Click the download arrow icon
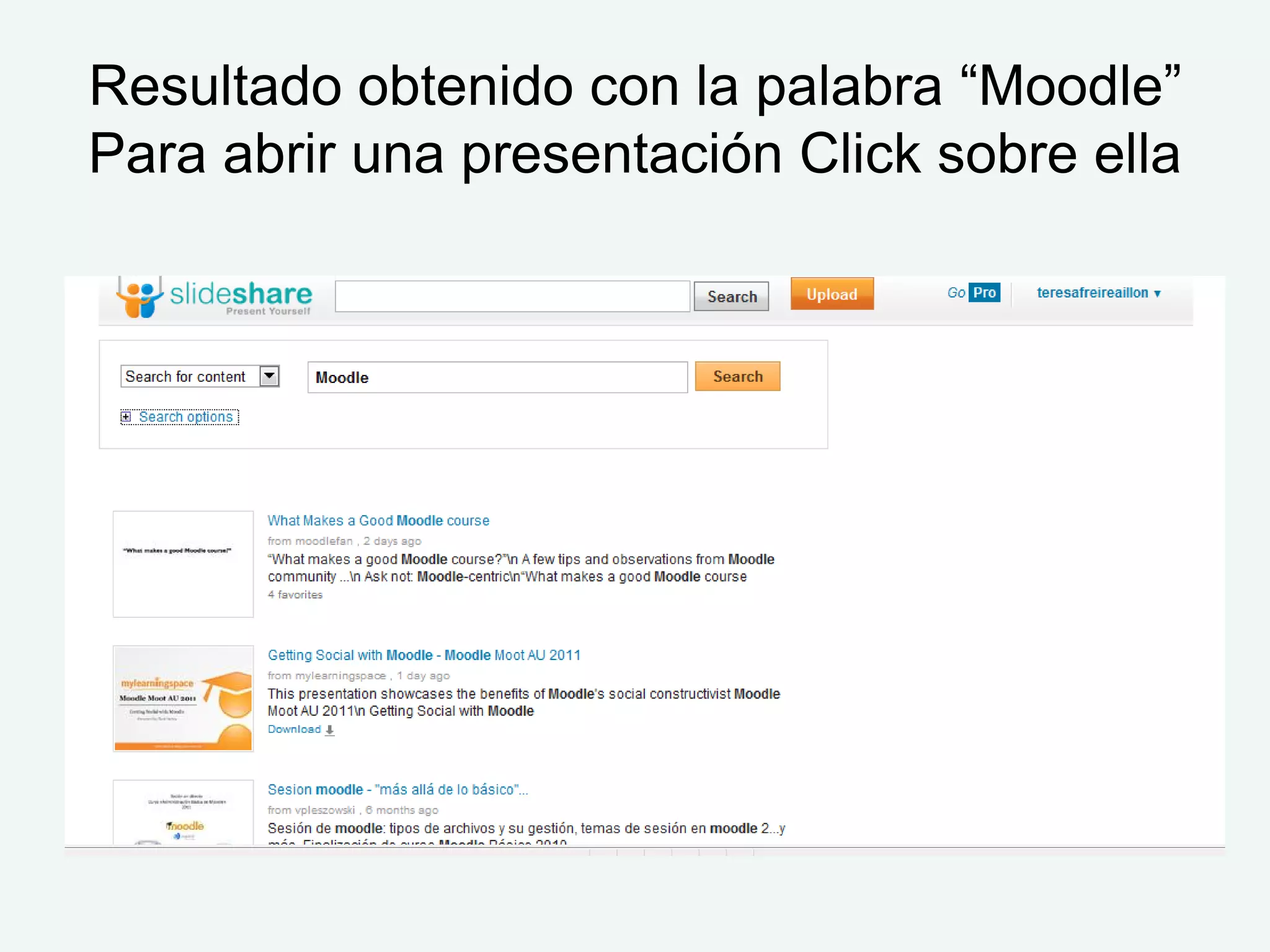Image resolution: width=1270 pixels, height=952 pixels. (x=330, y=730)
